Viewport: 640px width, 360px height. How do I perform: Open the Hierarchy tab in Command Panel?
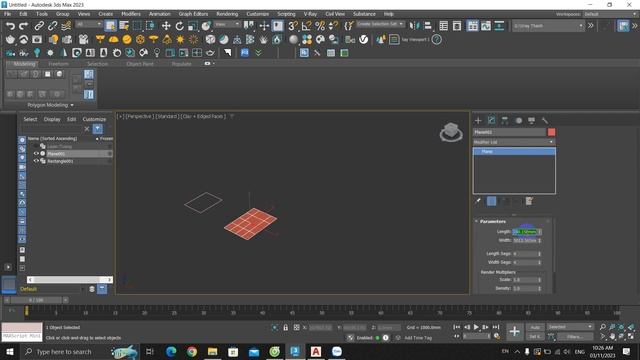(504, 120)
